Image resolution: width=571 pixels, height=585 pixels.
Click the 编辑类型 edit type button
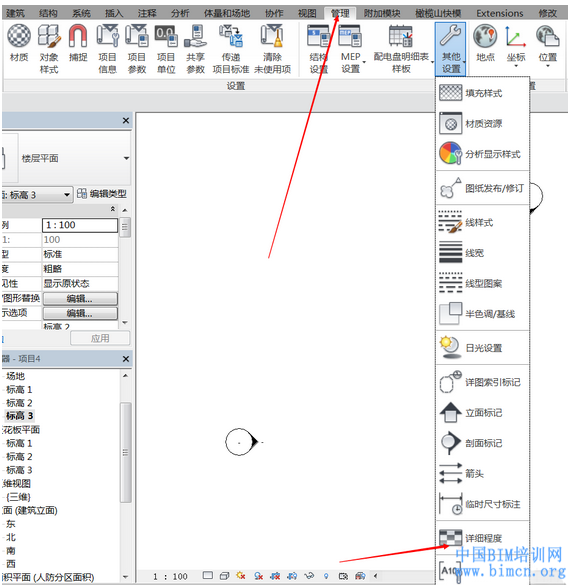[x=102, y=194]
